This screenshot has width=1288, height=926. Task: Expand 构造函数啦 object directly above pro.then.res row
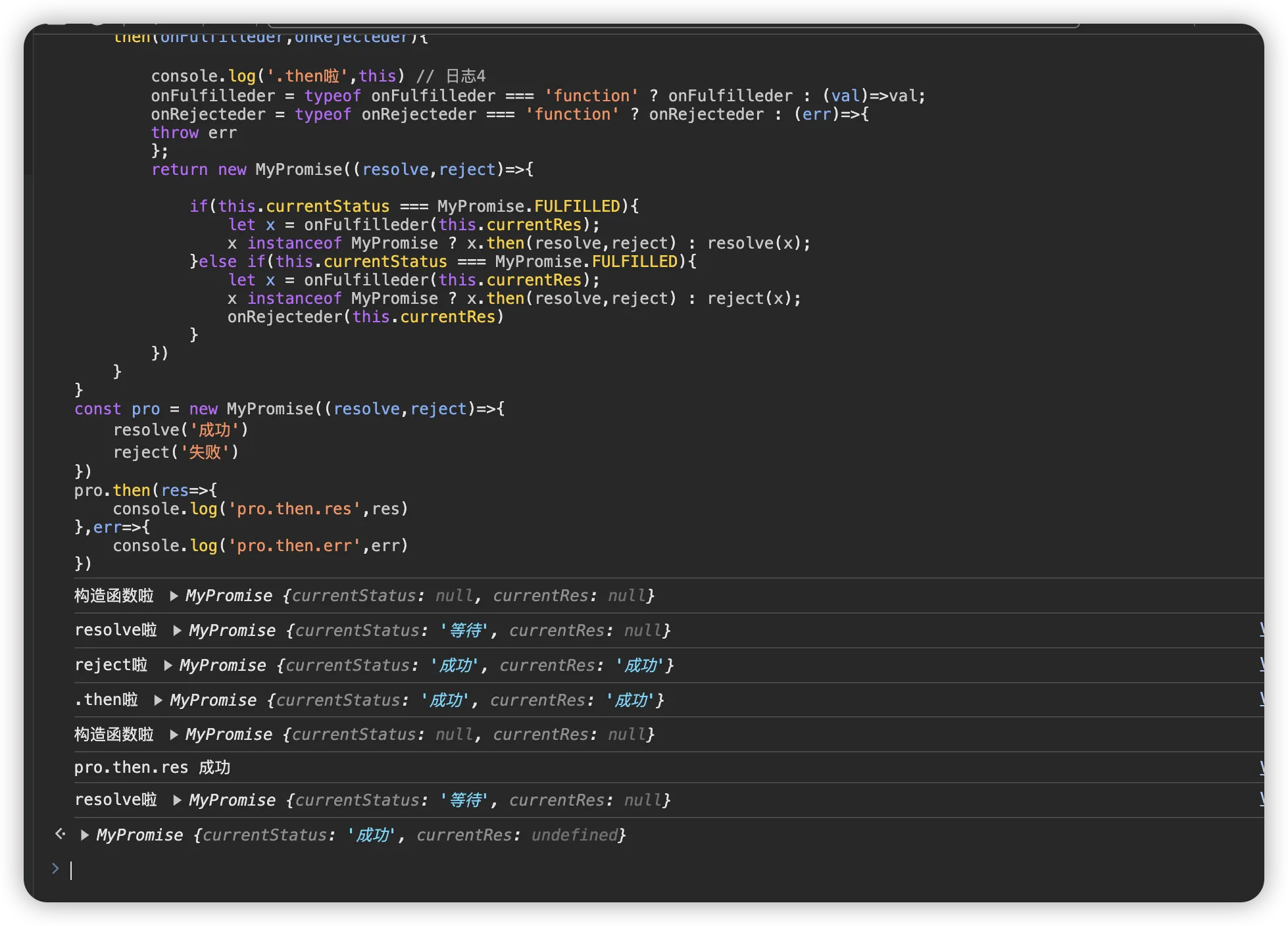[x=174, y=735]
